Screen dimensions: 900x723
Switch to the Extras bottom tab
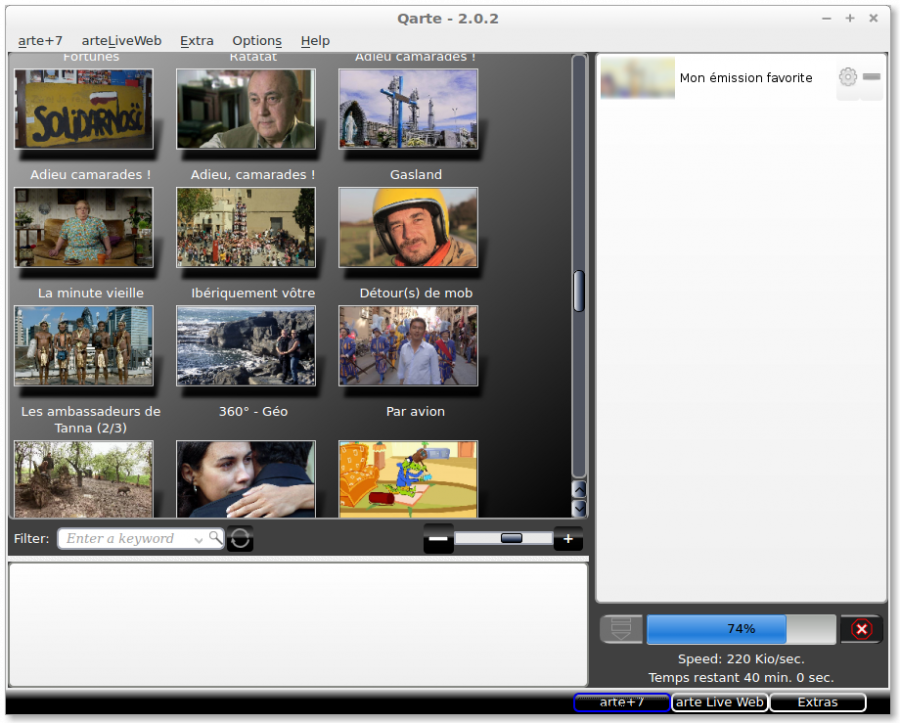pyautogui.click(x=818, y=702)
